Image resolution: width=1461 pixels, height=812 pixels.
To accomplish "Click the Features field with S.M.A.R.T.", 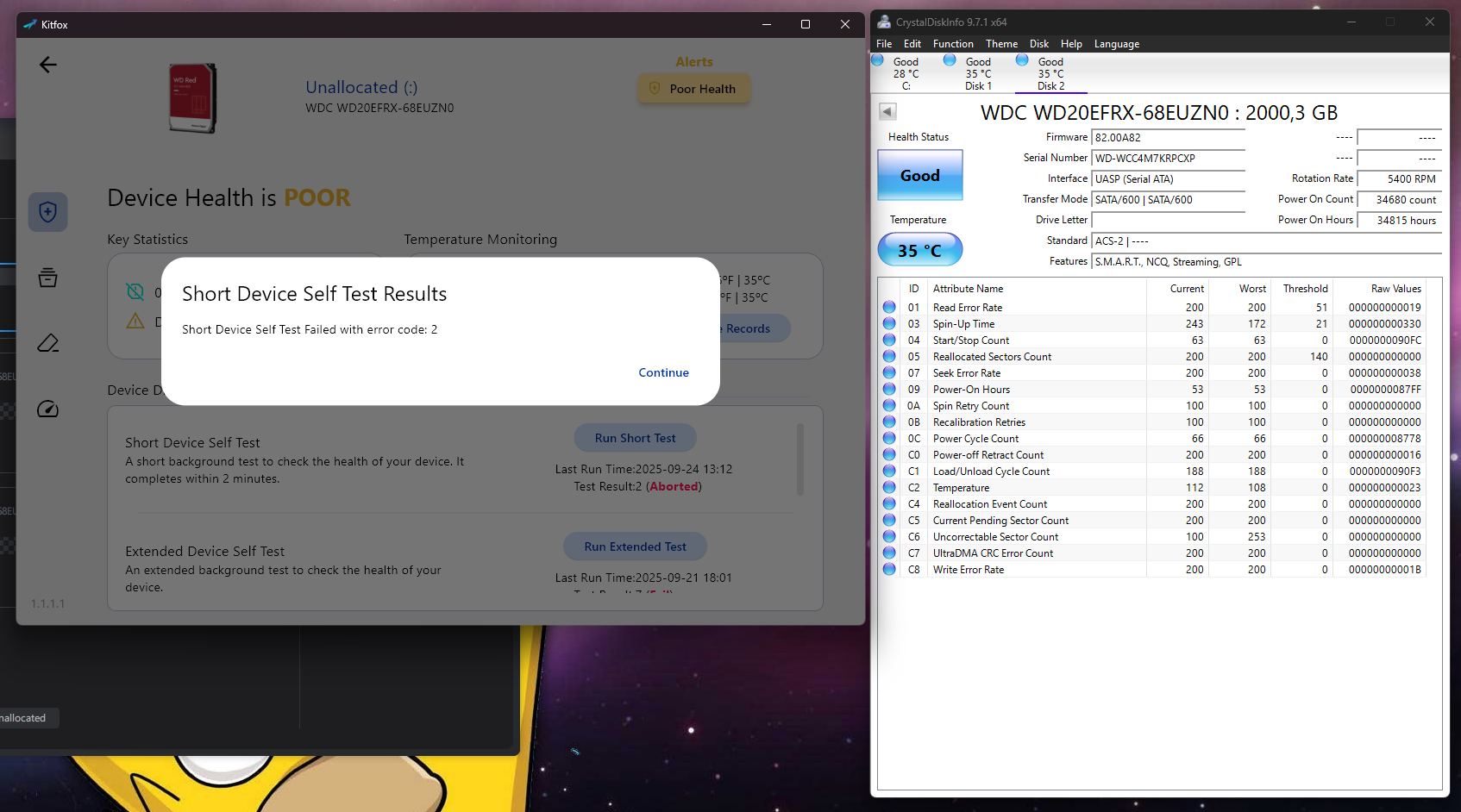I will click(1266, 262).
